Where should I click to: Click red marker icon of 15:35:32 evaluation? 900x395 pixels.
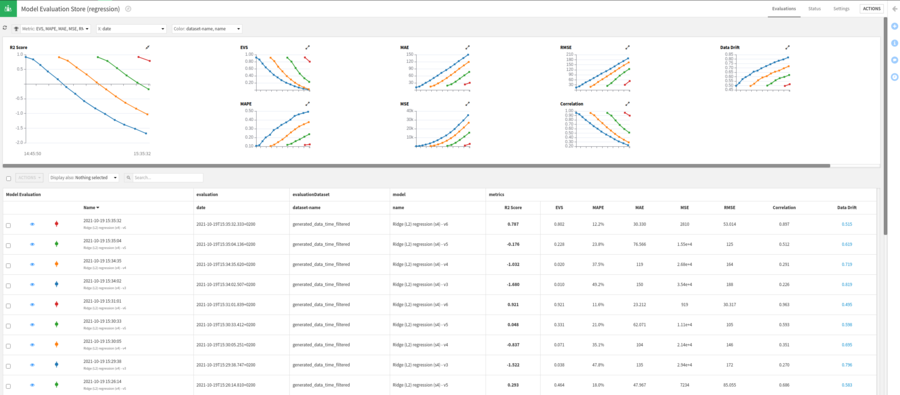56,224
